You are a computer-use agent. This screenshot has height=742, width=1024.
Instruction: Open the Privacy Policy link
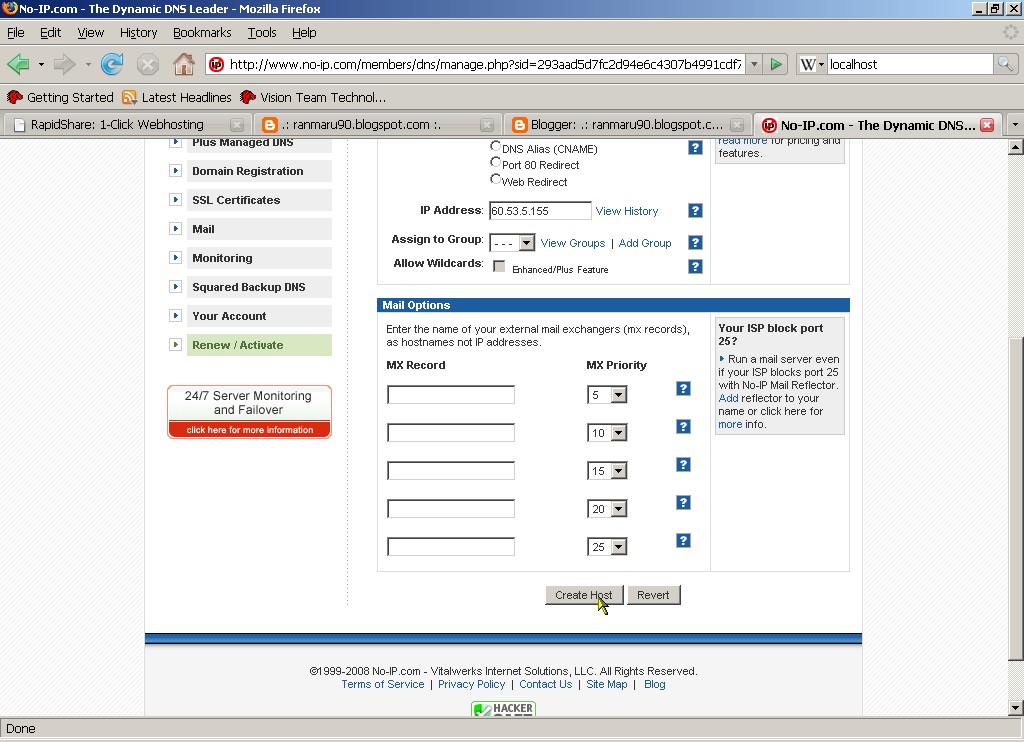coord(472,684)
